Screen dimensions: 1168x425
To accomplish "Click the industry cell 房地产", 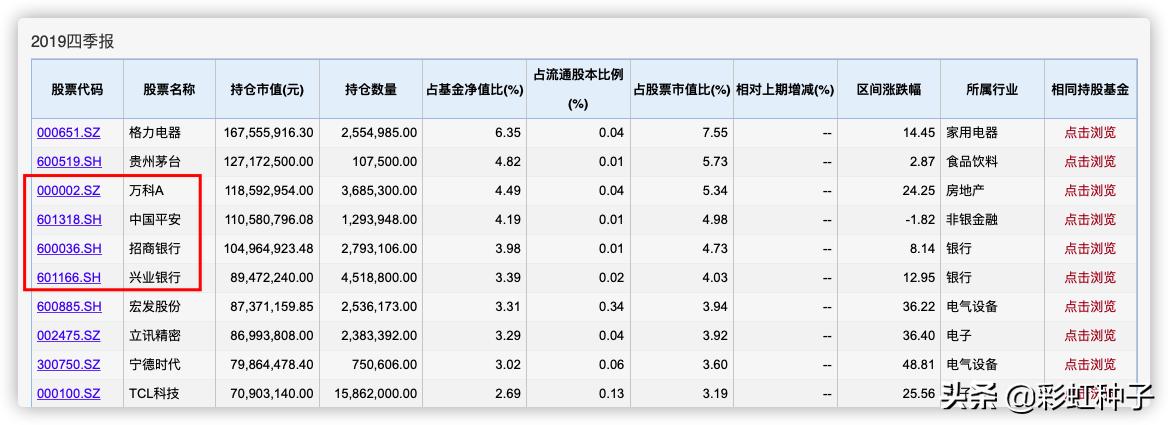I will [965, 191].
